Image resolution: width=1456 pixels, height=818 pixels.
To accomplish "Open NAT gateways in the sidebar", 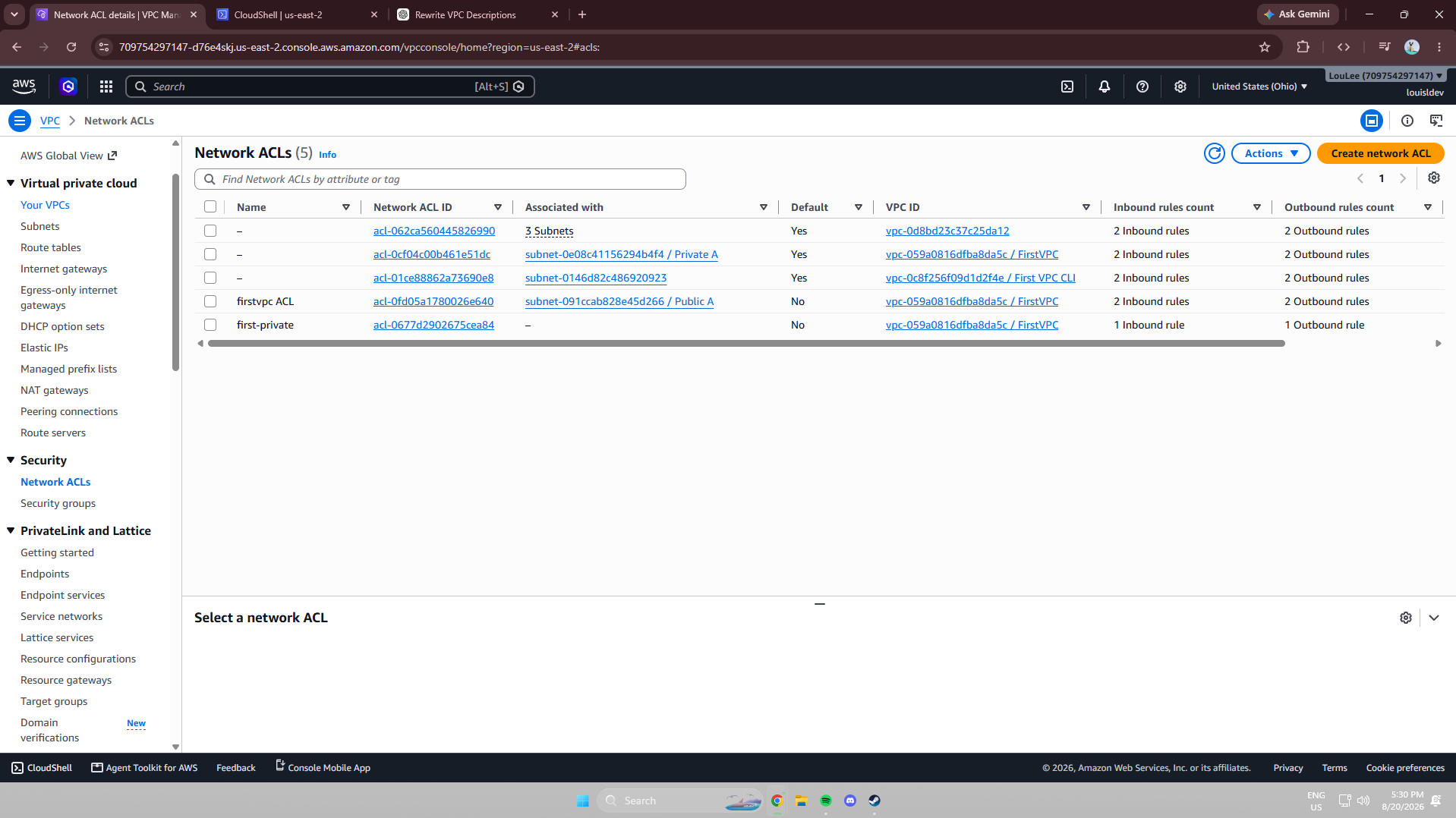I will (x=55, y=390).
